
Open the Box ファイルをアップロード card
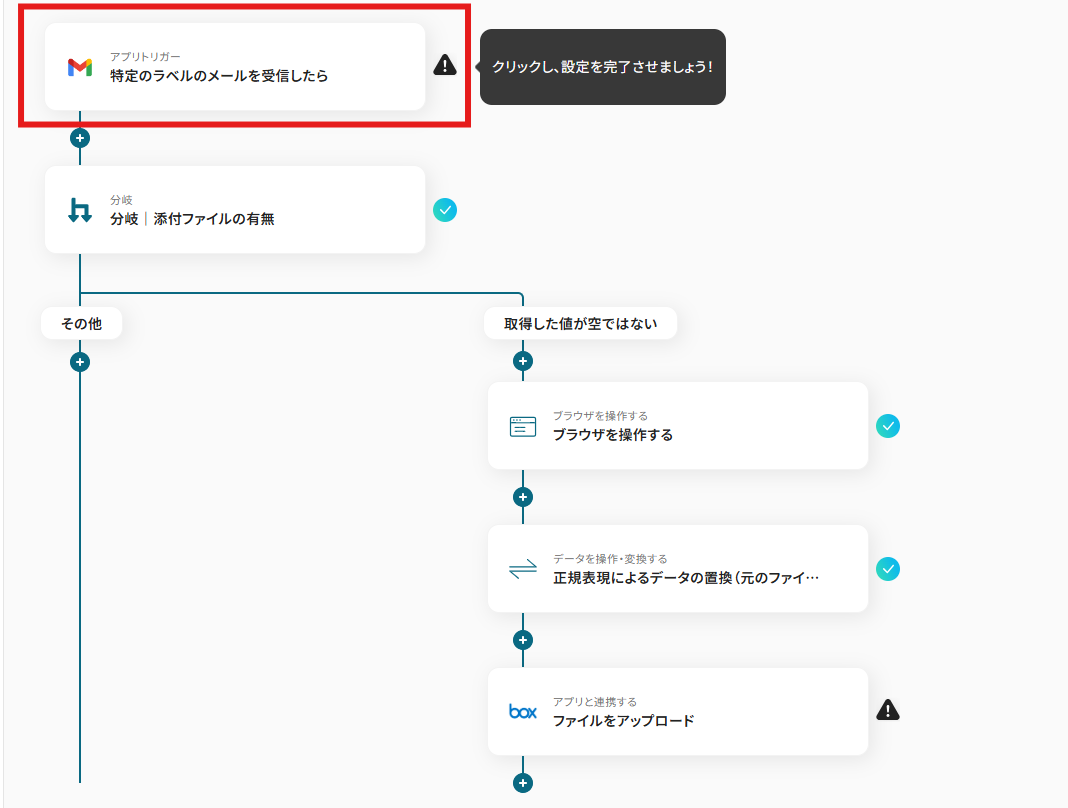[678, 712]
